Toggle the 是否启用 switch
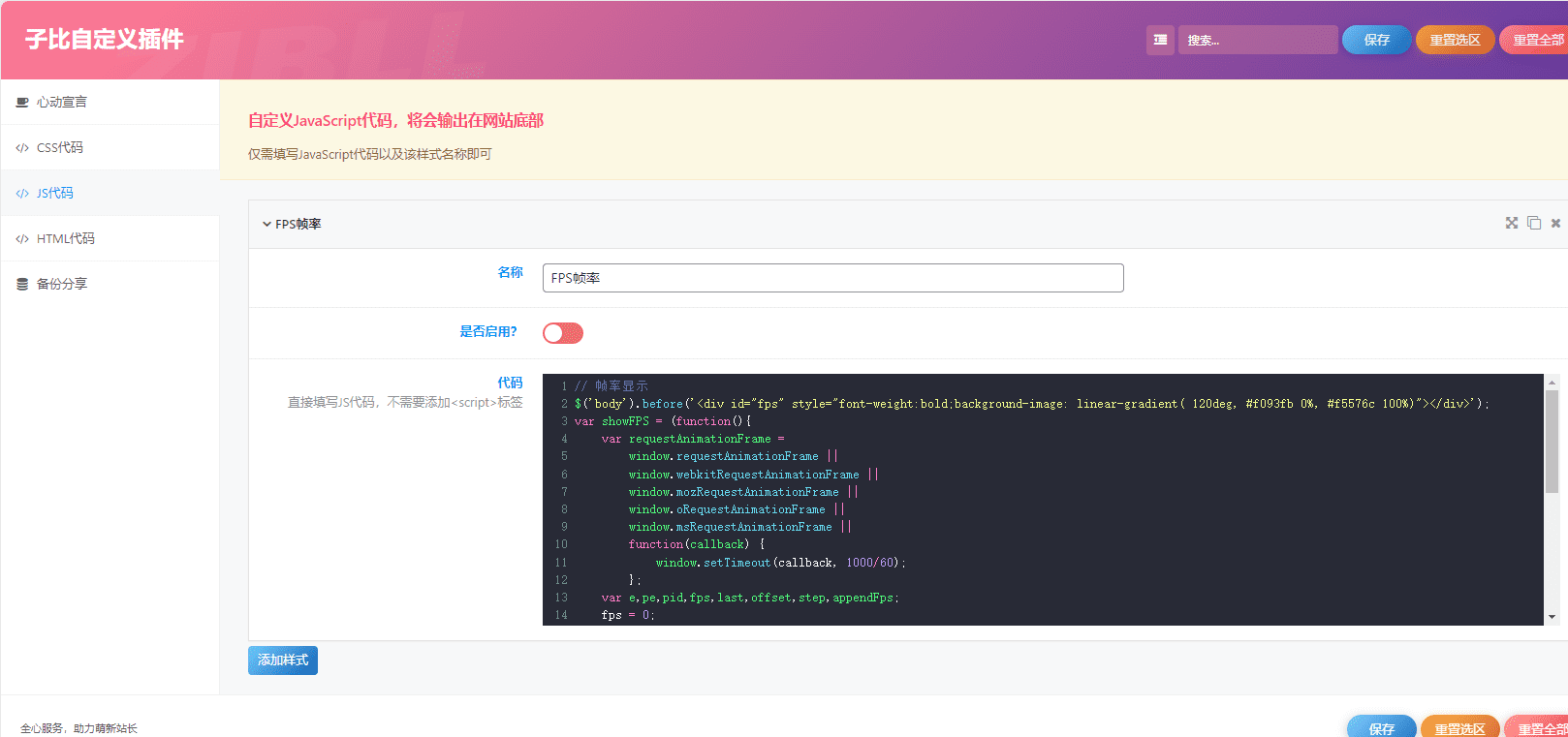The height and width of the screenshot is (737, 1568). [563, 333]
